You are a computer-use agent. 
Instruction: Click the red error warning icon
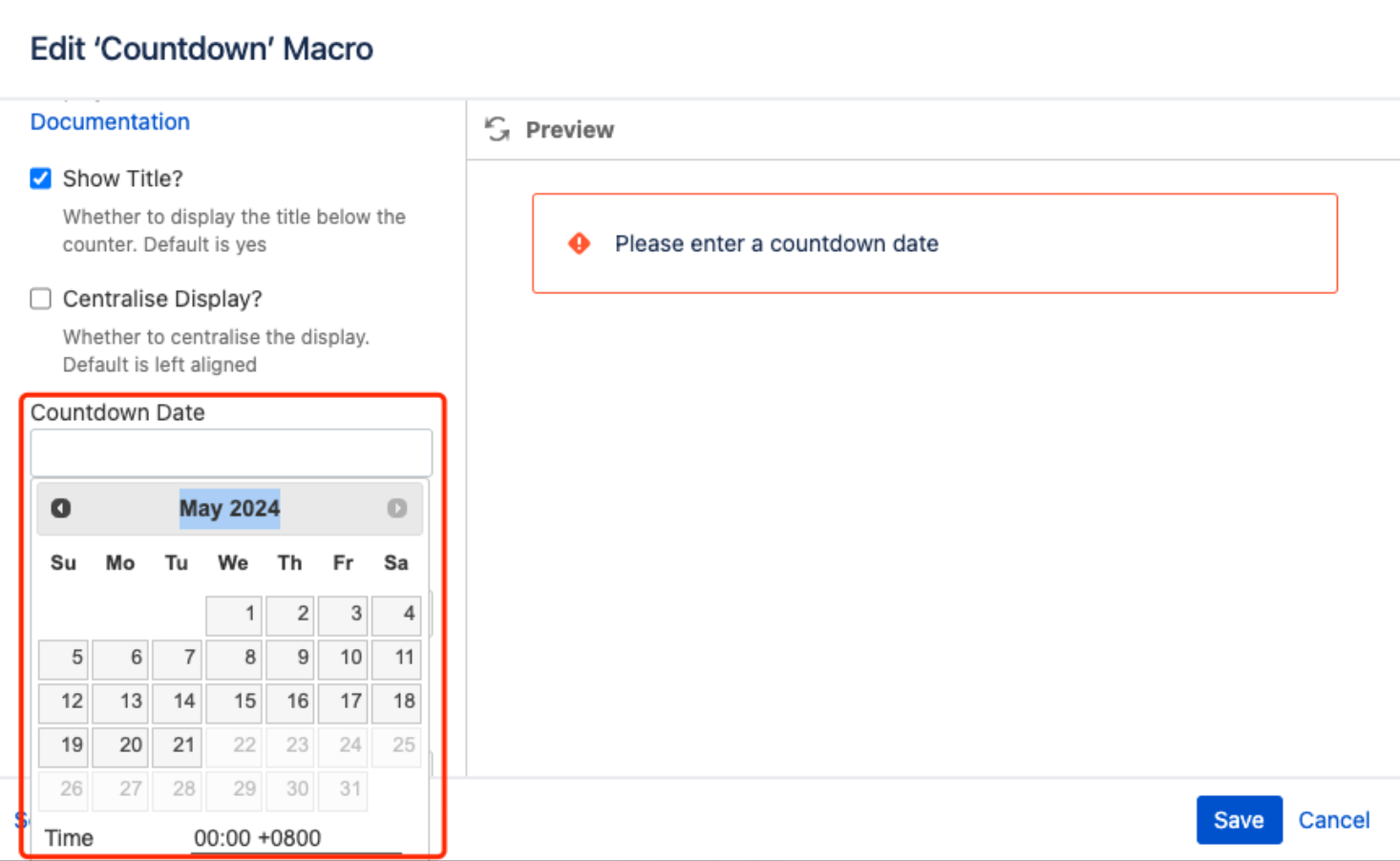[x=579, y=243]
